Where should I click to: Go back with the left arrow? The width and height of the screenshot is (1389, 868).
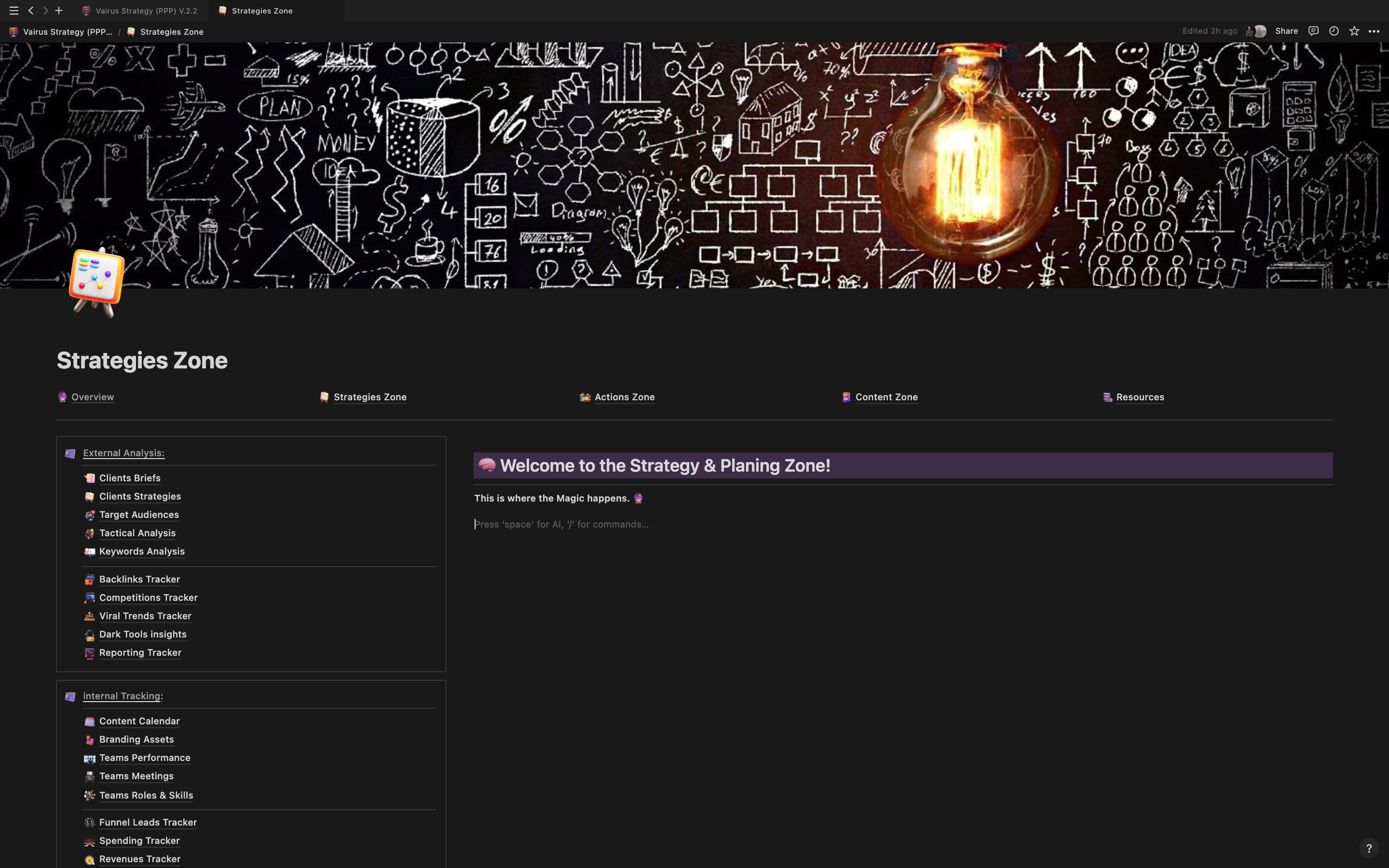(31, 10)
